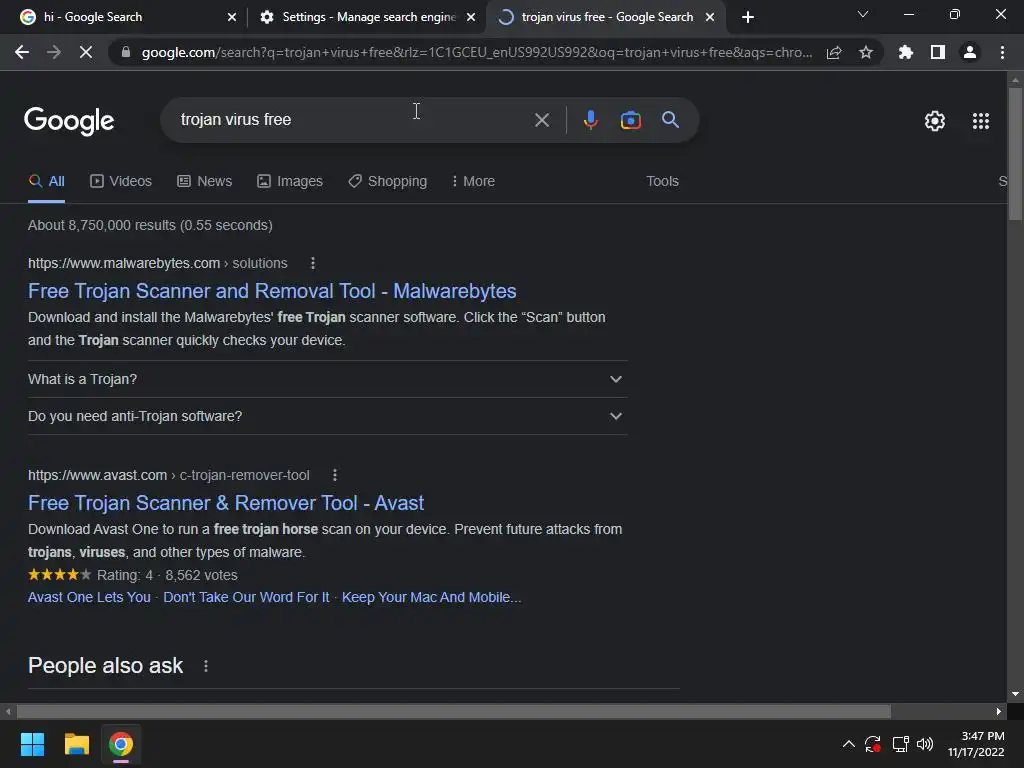
Task: Open a new browser tab
Action: (x=748, y=17)
